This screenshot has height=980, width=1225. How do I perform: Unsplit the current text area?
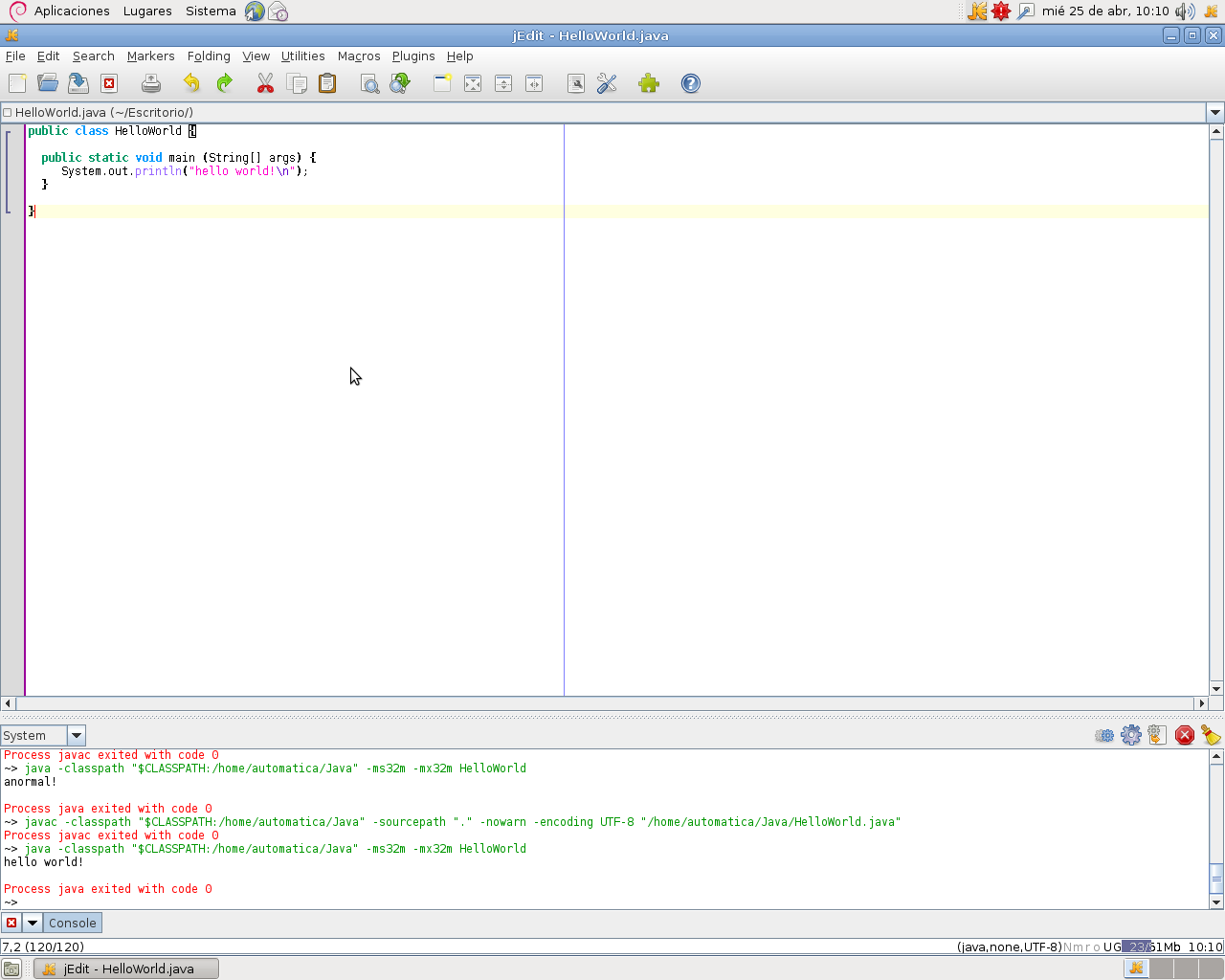click(x=473, y=83)
